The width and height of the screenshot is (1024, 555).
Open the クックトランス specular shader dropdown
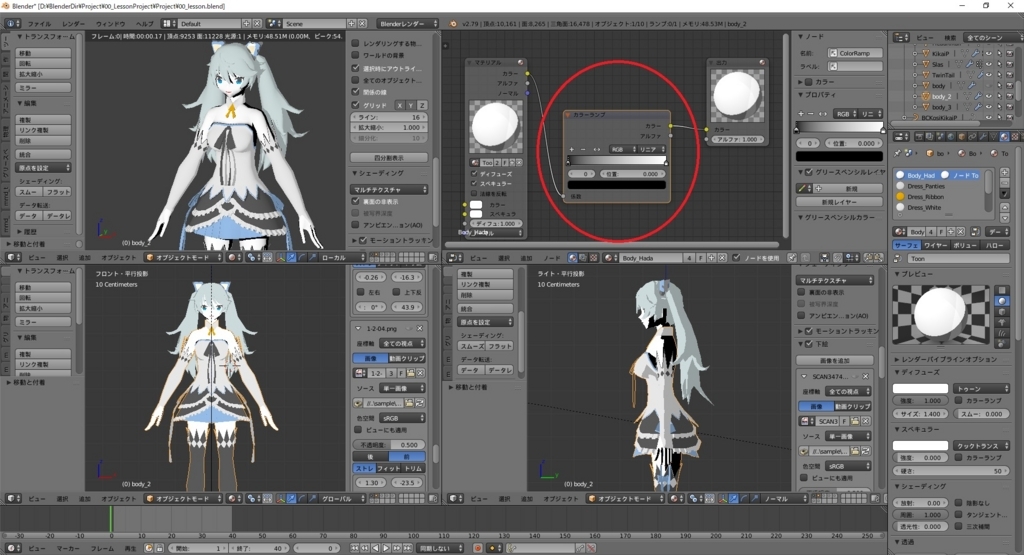(x=981, y=445)
